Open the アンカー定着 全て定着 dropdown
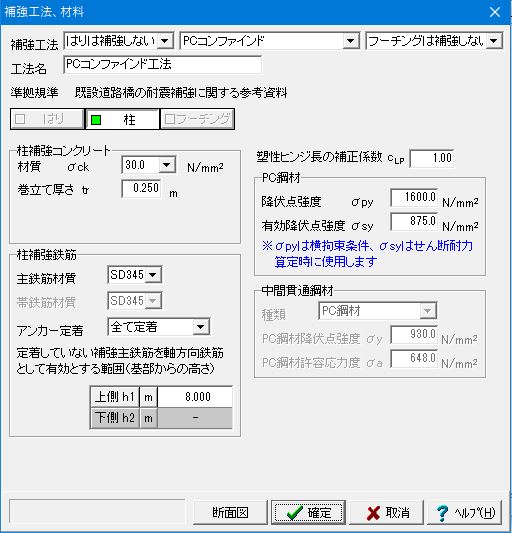Screen dimensions: 512x533 201,327
